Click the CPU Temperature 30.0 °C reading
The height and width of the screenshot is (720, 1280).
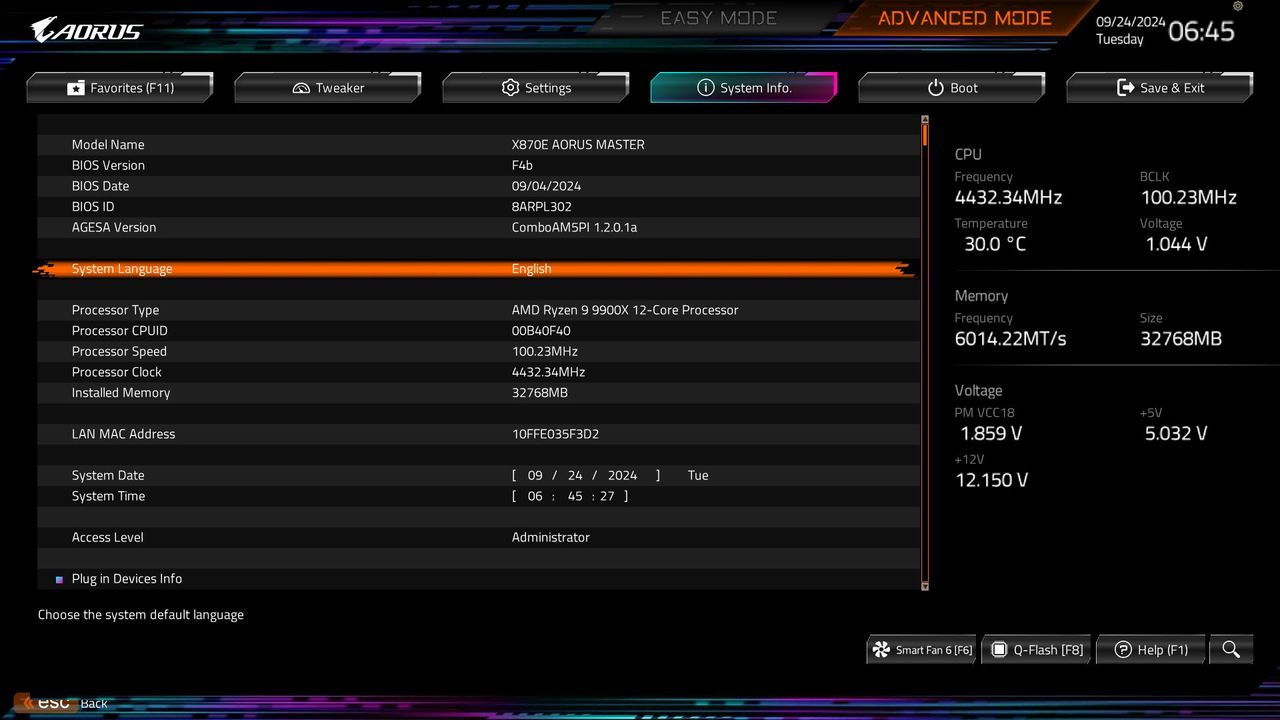pos(995,244)
